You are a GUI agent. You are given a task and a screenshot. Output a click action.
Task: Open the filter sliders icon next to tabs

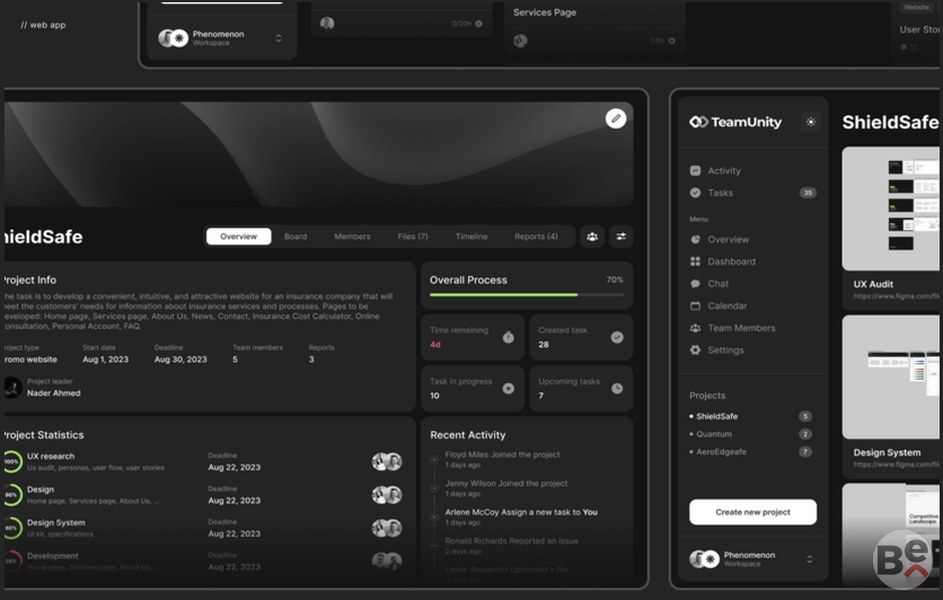point(621,237)
